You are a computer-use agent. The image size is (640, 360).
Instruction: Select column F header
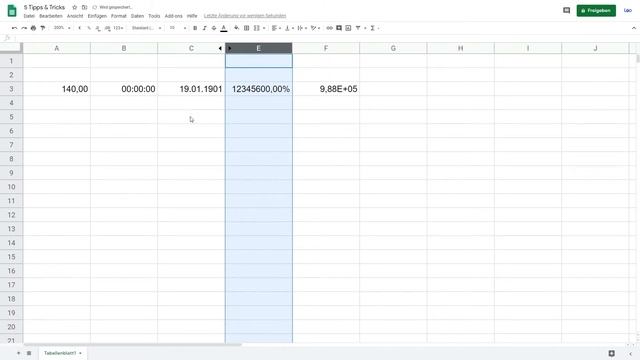click(326, 48)
